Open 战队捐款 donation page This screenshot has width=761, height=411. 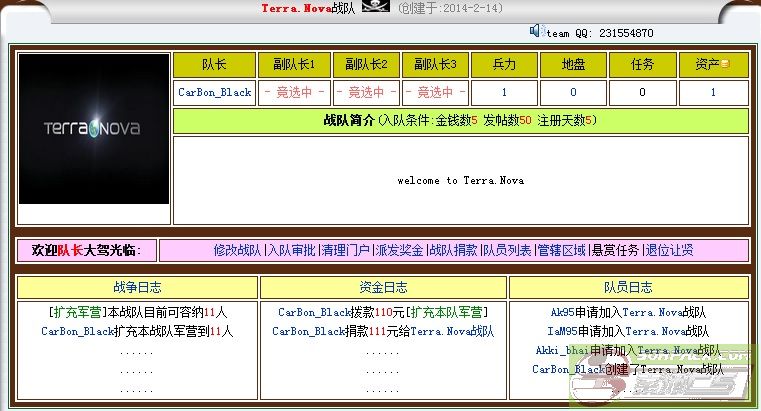tap(453, 250)
